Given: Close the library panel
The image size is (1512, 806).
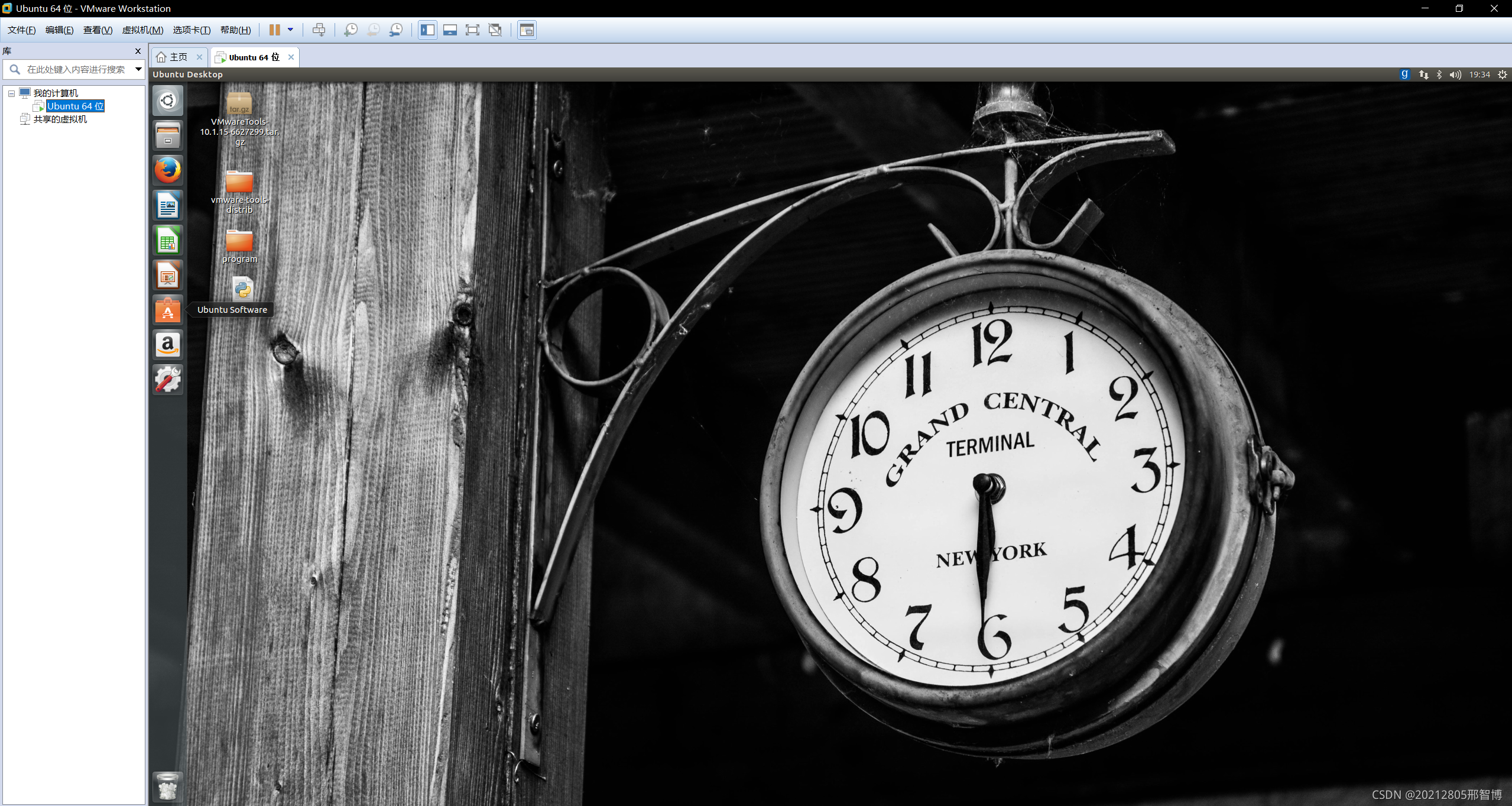Looking at the screenshot, I should (x=138, y=51).
